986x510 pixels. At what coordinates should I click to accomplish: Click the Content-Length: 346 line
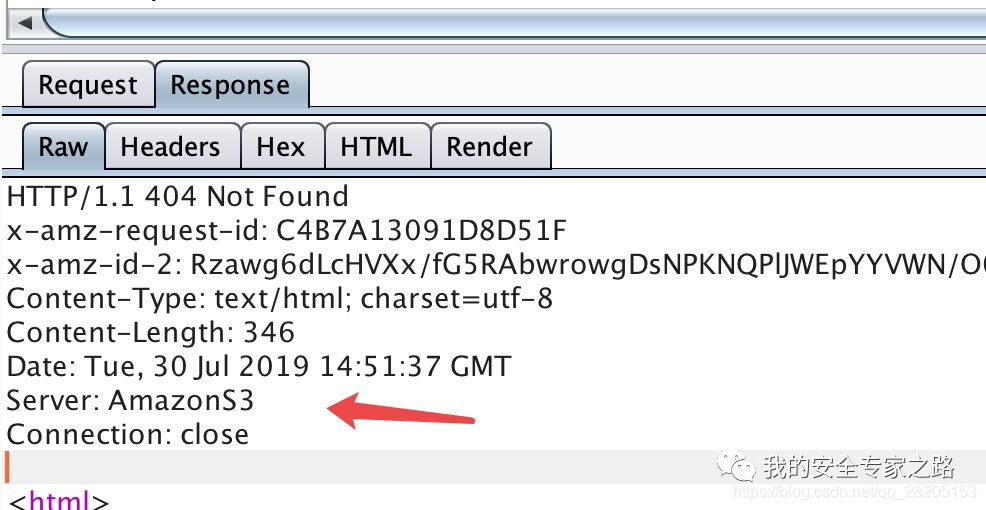point(150,333)
